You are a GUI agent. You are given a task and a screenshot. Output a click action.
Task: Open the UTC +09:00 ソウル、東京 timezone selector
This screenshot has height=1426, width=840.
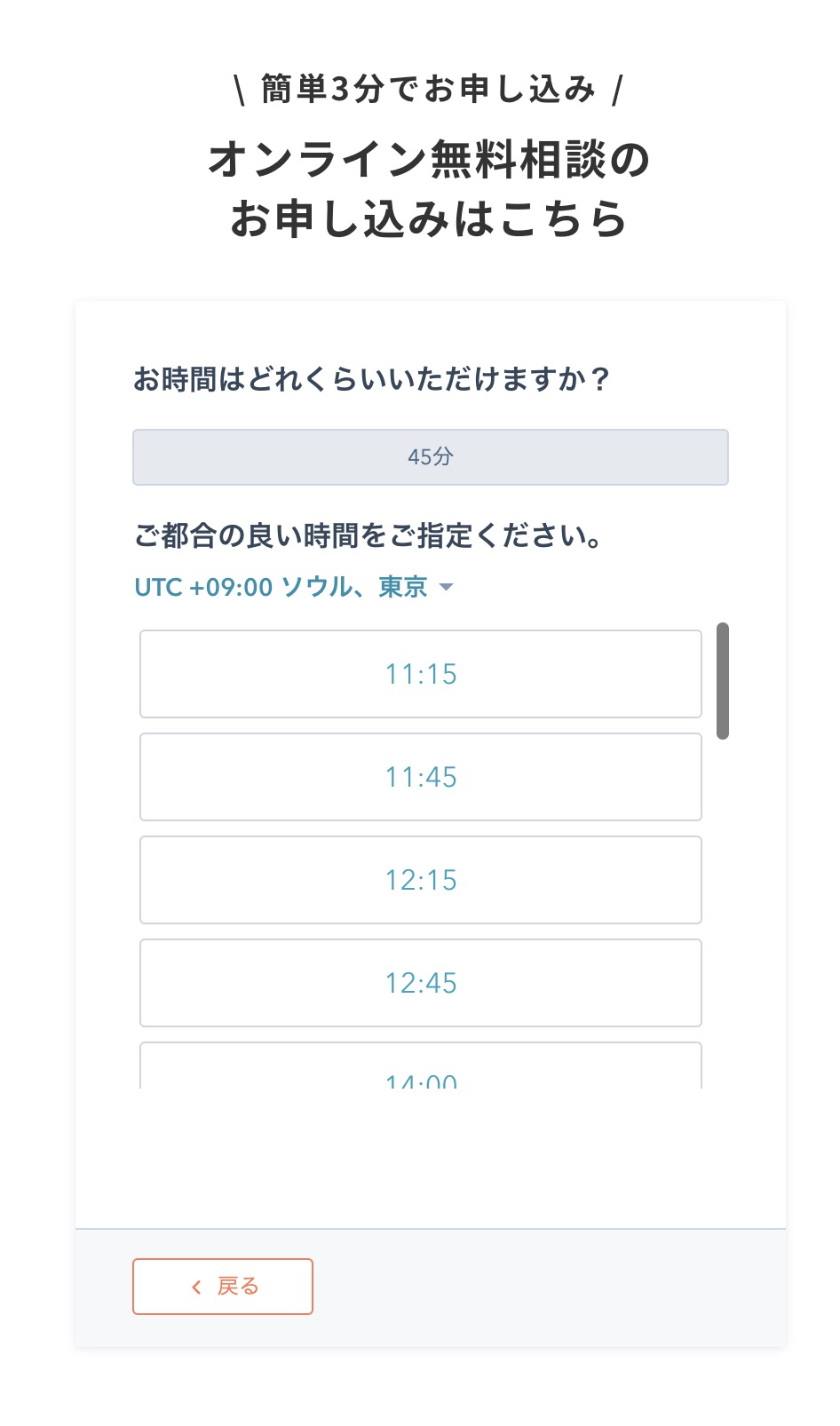pos(281,587)
